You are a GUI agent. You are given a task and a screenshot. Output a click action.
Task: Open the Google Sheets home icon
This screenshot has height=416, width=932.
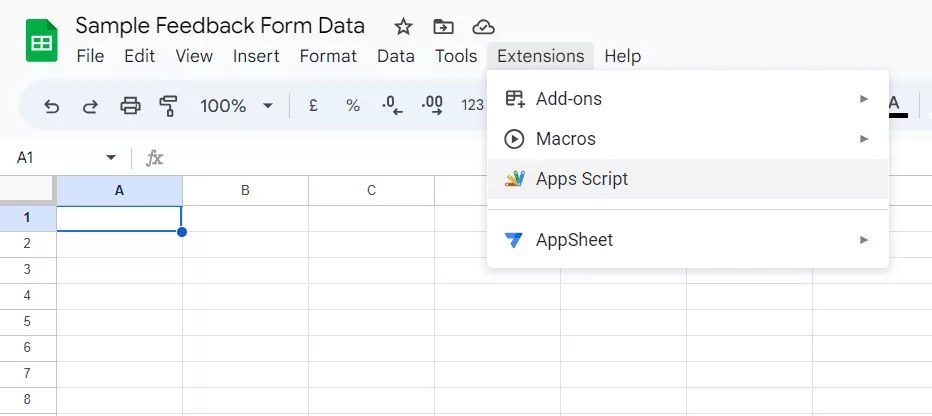[x=42, y=40]
